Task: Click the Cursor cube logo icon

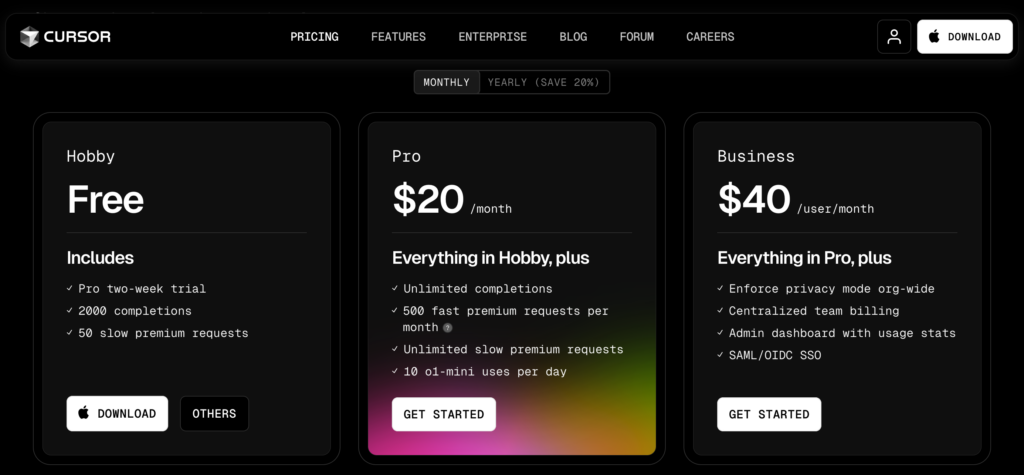Action: click(x=30, y=37)
